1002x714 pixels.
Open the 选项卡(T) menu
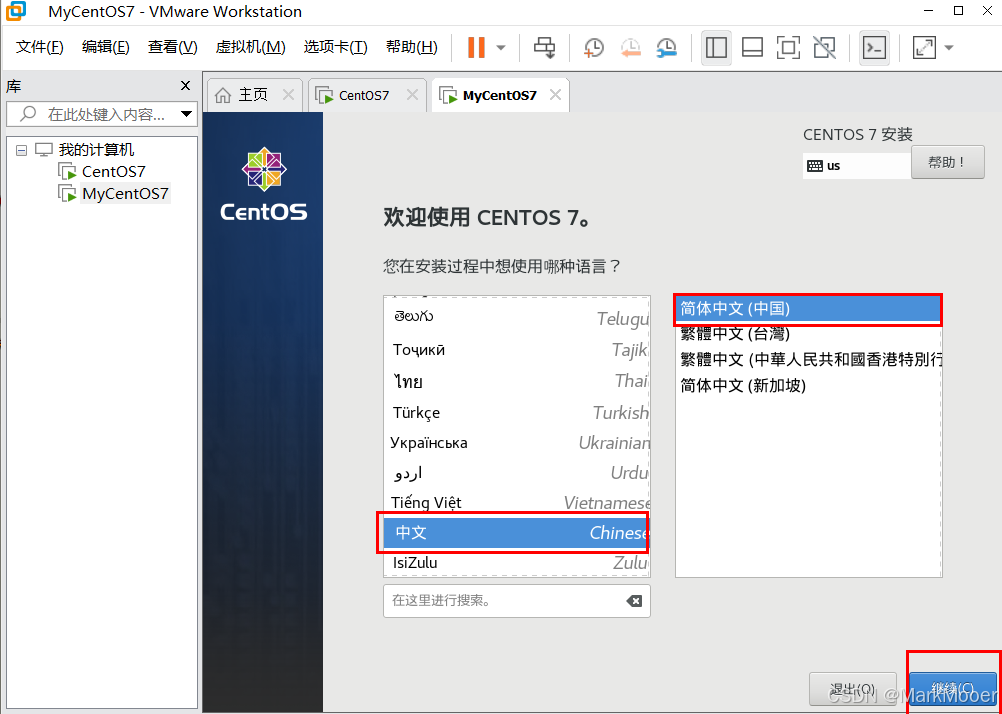(335, 47)
